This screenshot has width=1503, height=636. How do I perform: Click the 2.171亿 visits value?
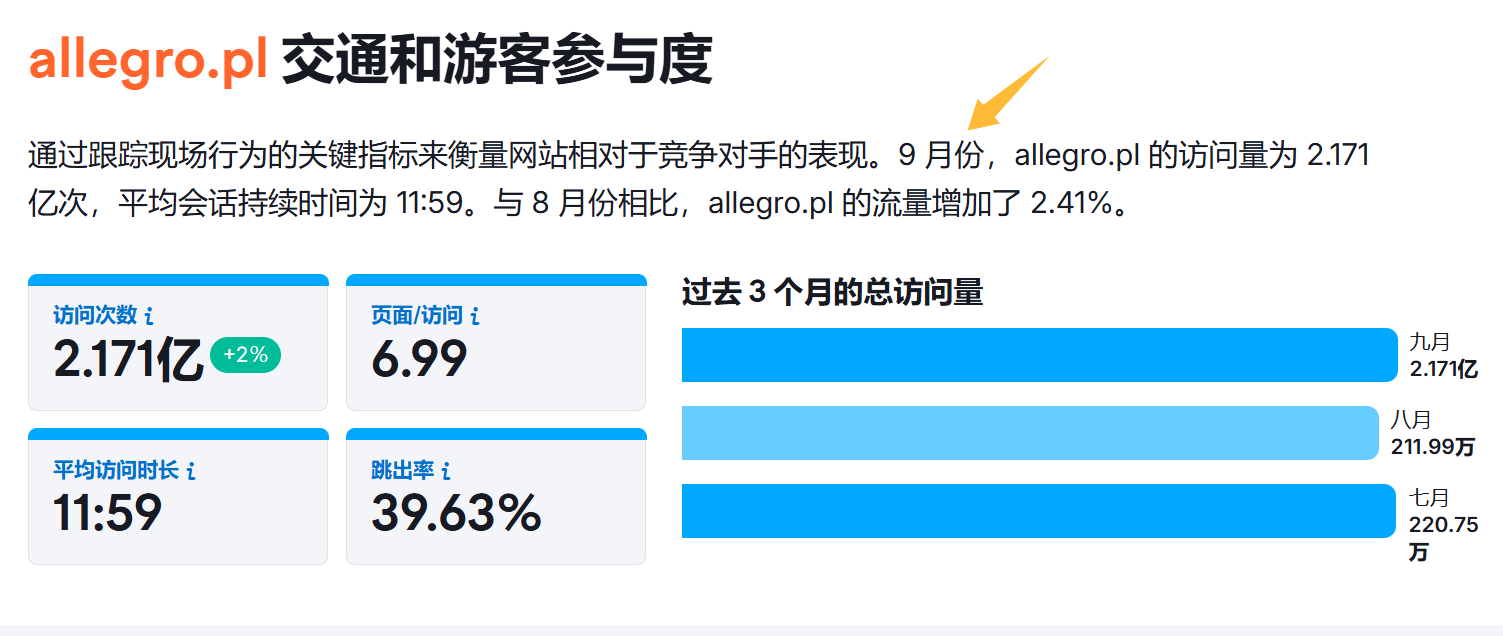pyautogui.click(x=128, y=360)
